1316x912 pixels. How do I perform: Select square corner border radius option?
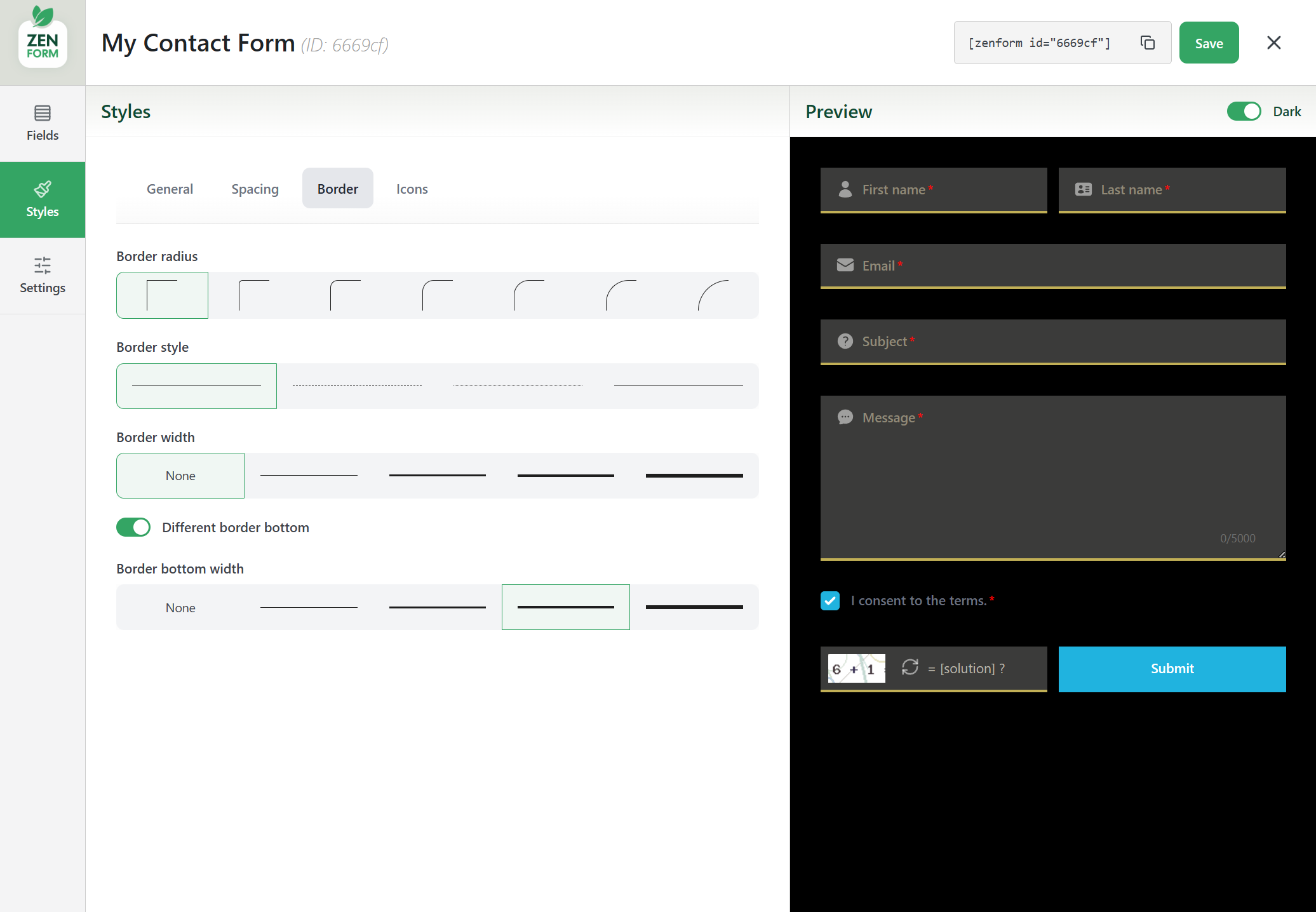coord(162,295)
